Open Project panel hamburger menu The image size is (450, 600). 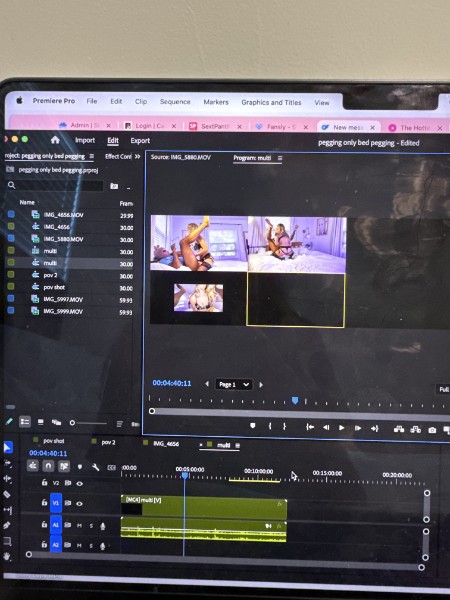click(91, 156)
